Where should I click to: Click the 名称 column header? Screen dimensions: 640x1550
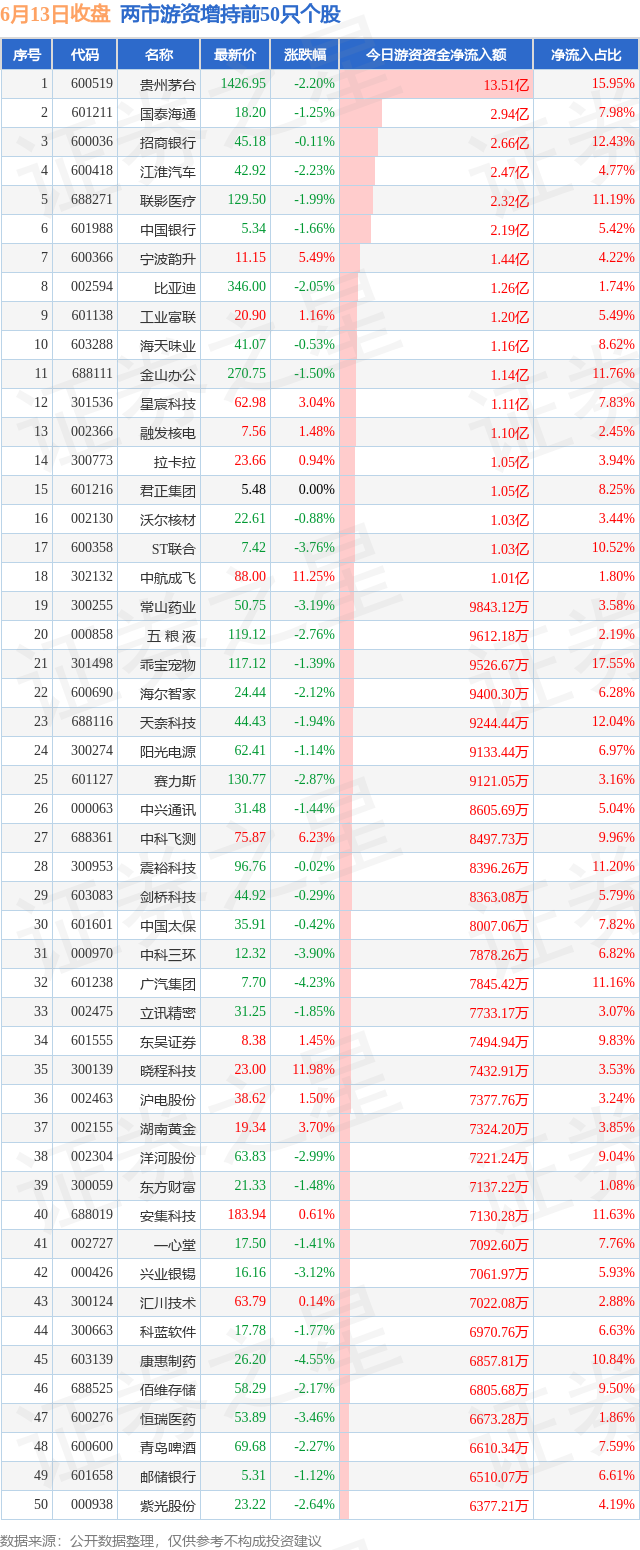158,55
